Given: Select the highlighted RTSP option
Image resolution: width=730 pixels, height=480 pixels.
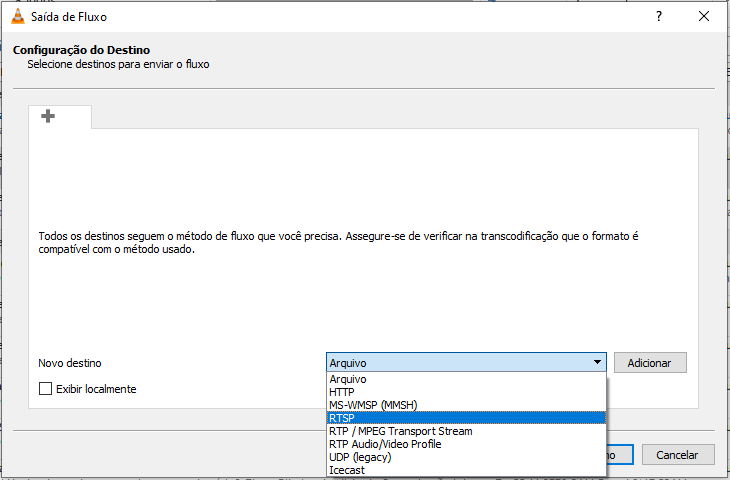Looking at the screenshot, I should (x=466, y=418).
